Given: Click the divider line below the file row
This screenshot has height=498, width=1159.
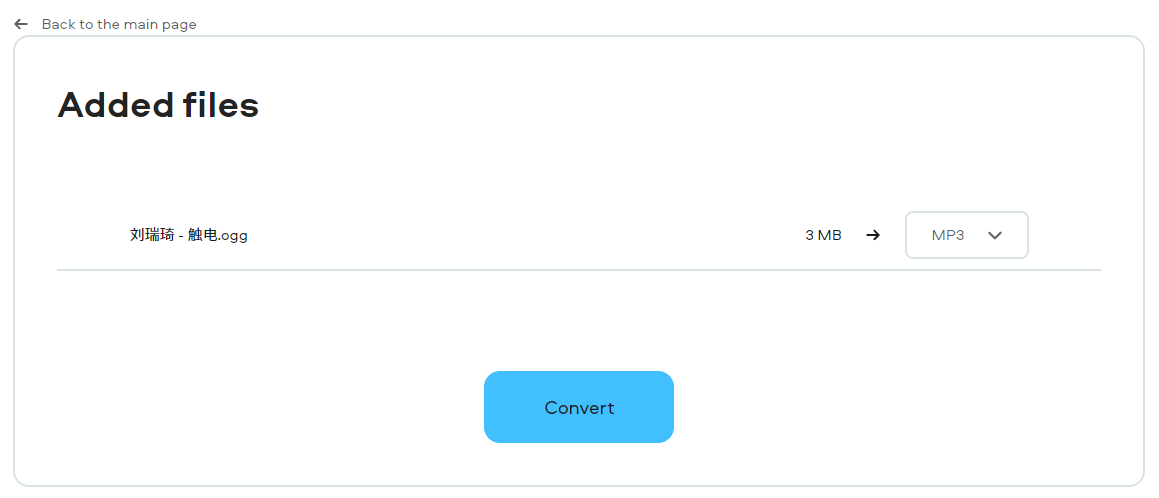Looking at the screenshot, I should coord(578,270).
